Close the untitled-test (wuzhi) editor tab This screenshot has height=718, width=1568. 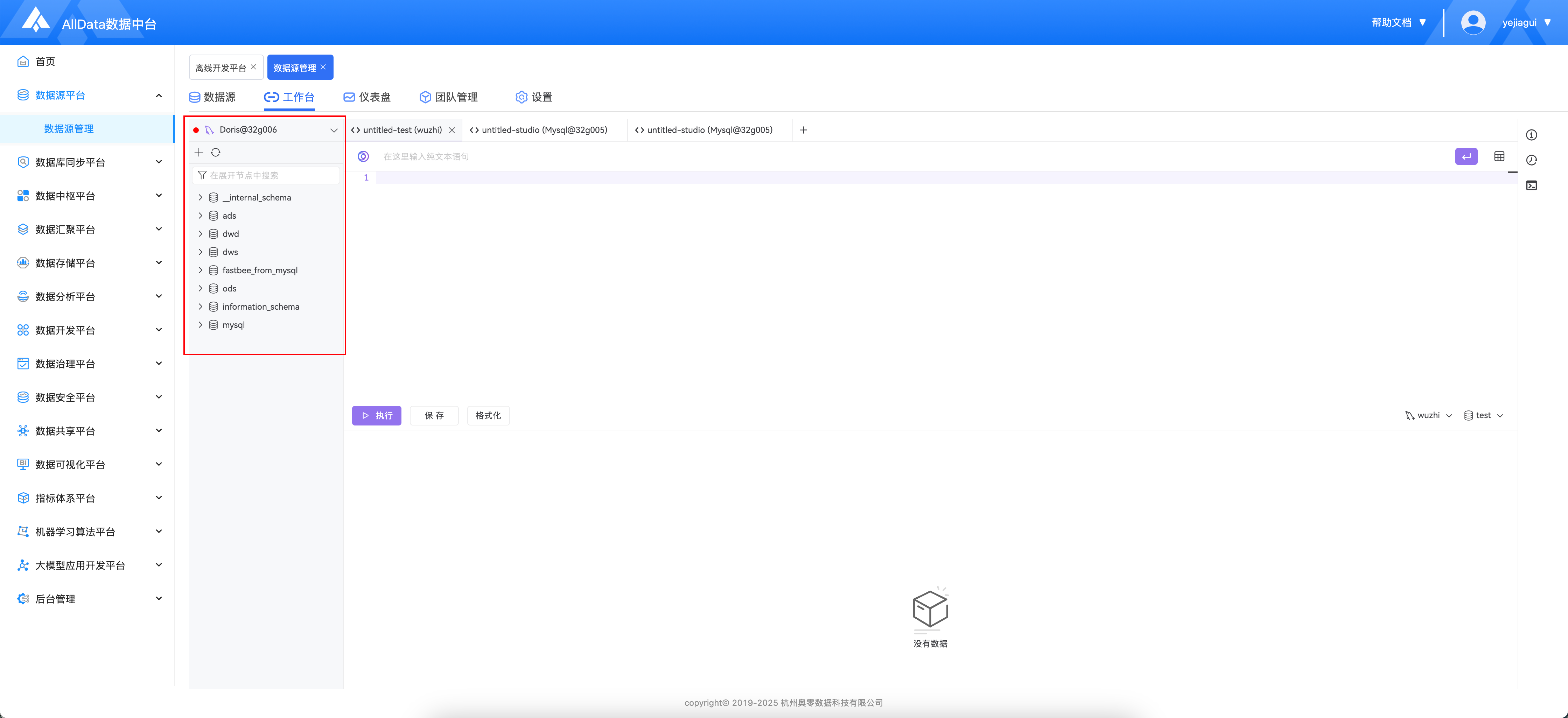[x=451, y=130]
